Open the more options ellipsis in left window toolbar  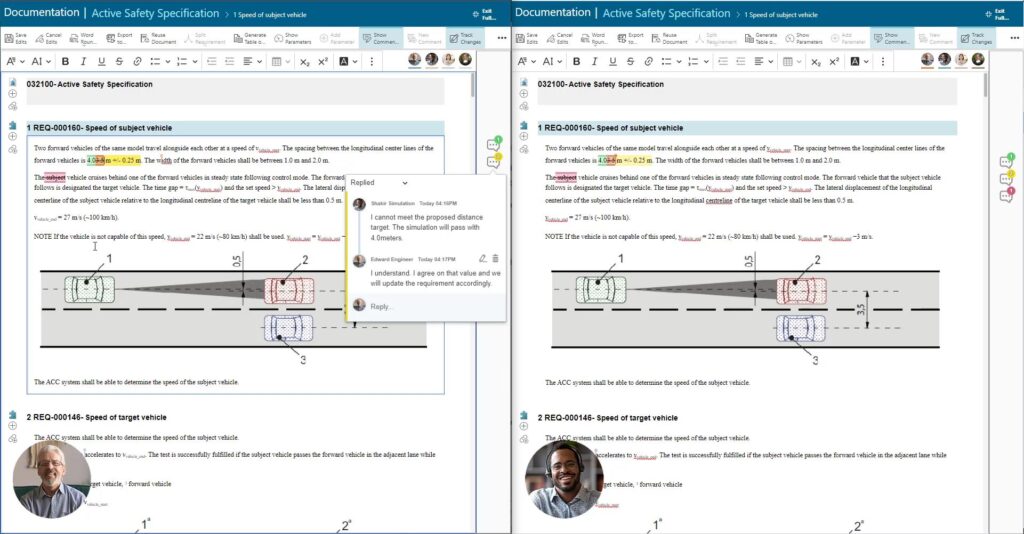click(x=502, y=39)
